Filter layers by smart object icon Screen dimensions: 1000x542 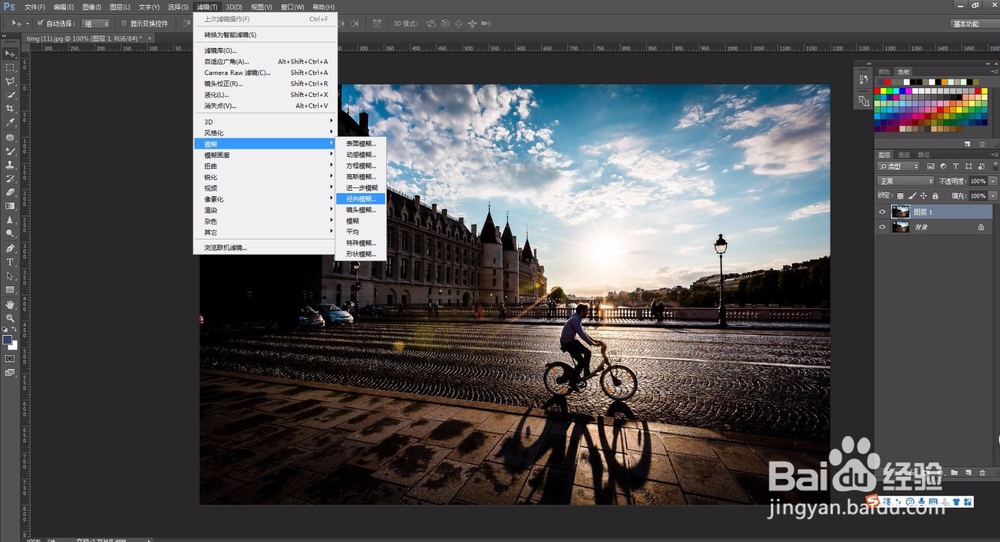pos(981,166)
